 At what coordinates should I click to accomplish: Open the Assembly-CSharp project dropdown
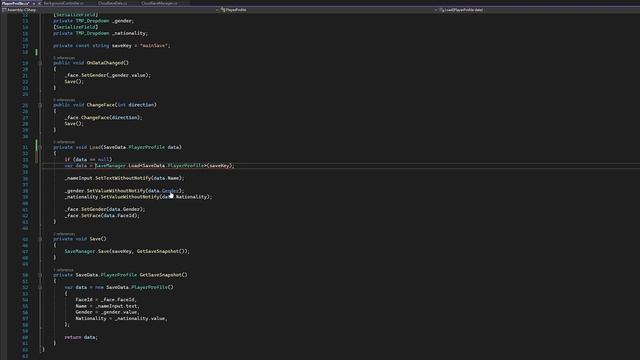click(x=110, y=10)
